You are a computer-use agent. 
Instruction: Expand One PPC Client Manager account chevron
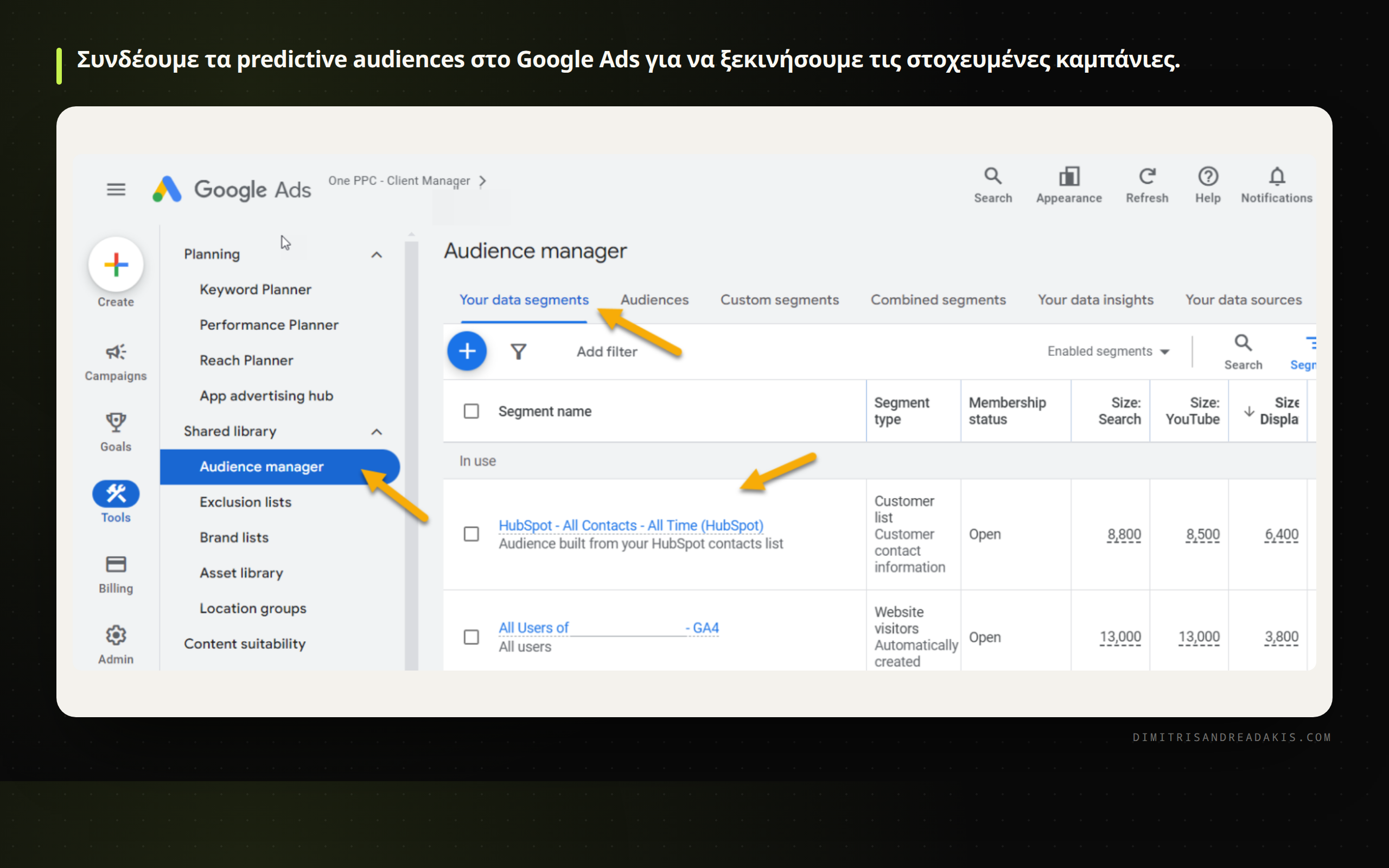(483, 181)
